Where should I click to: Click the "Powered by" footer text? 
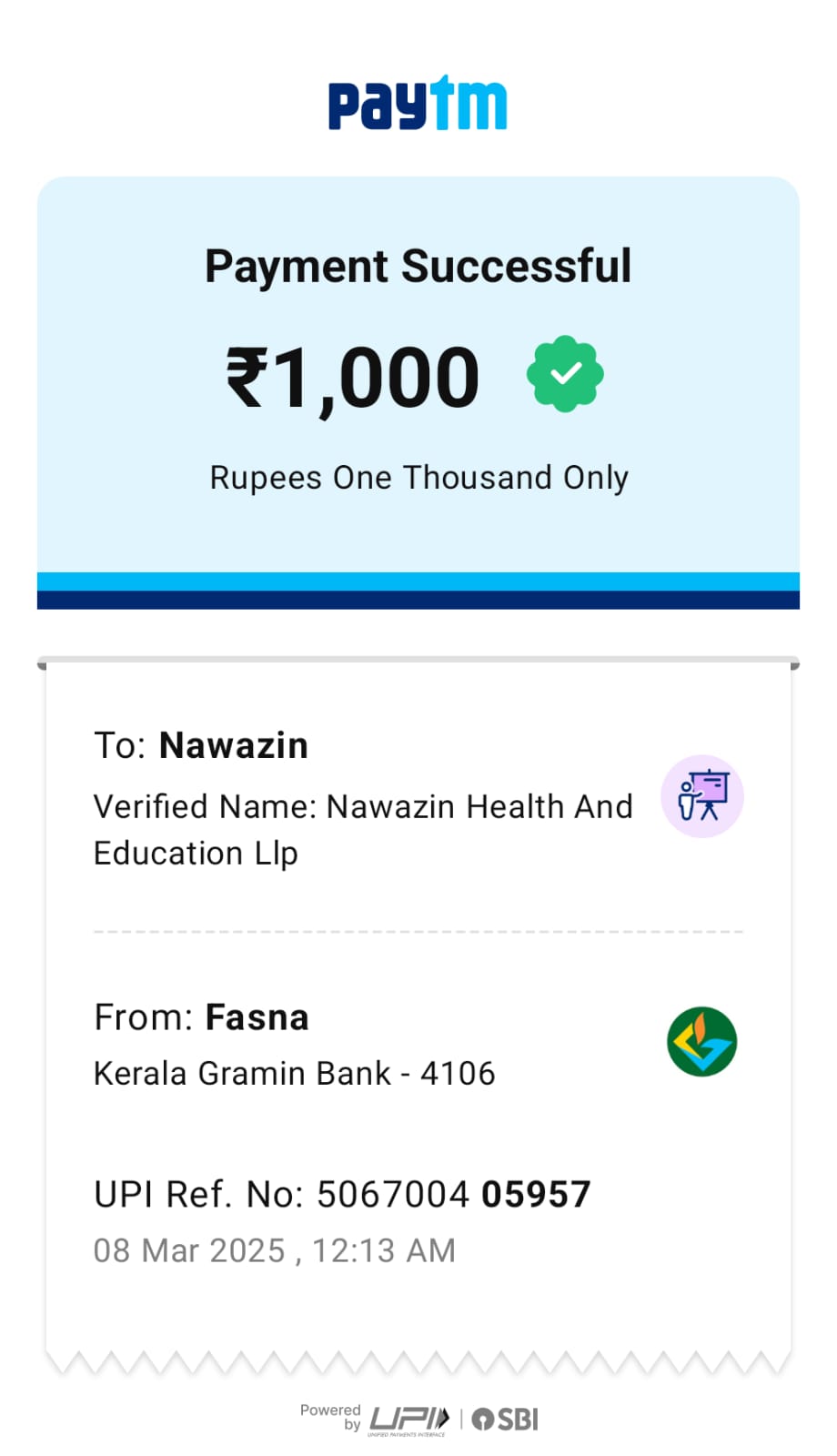point(331,1416)
